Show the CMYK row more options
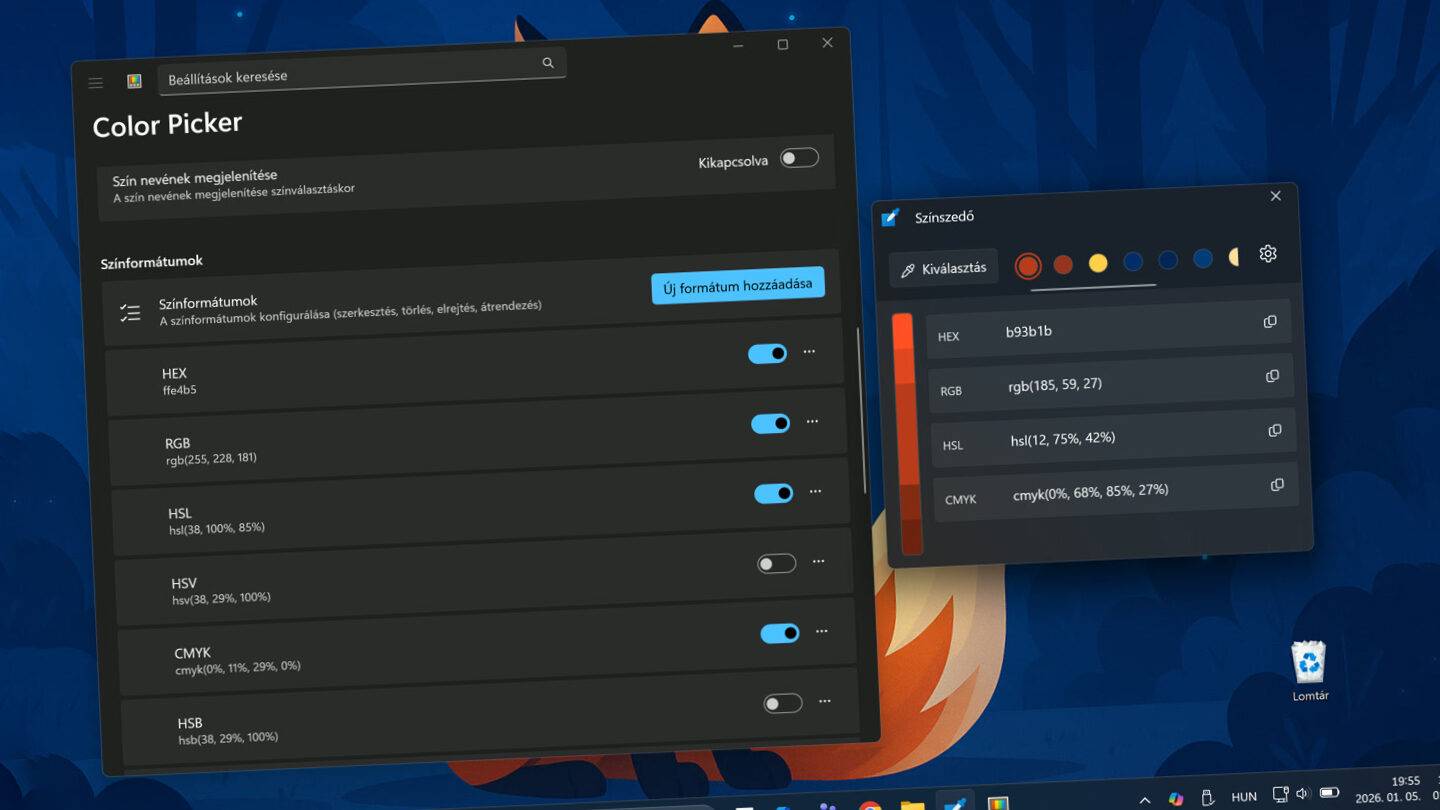Image resolution: width=1440 pixels, height=810 pixels. click(821, 631)
